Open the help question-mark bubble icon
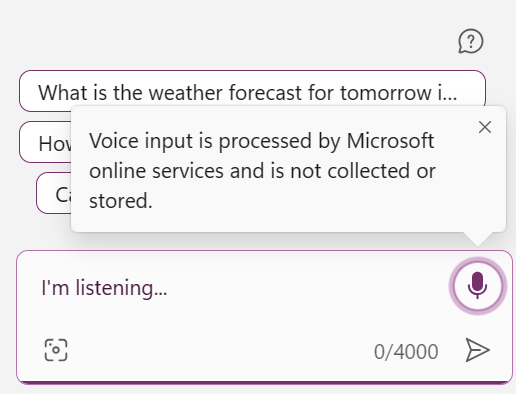Image resolution: width=516 pixels, height=394 pixels. pos(471,41)
